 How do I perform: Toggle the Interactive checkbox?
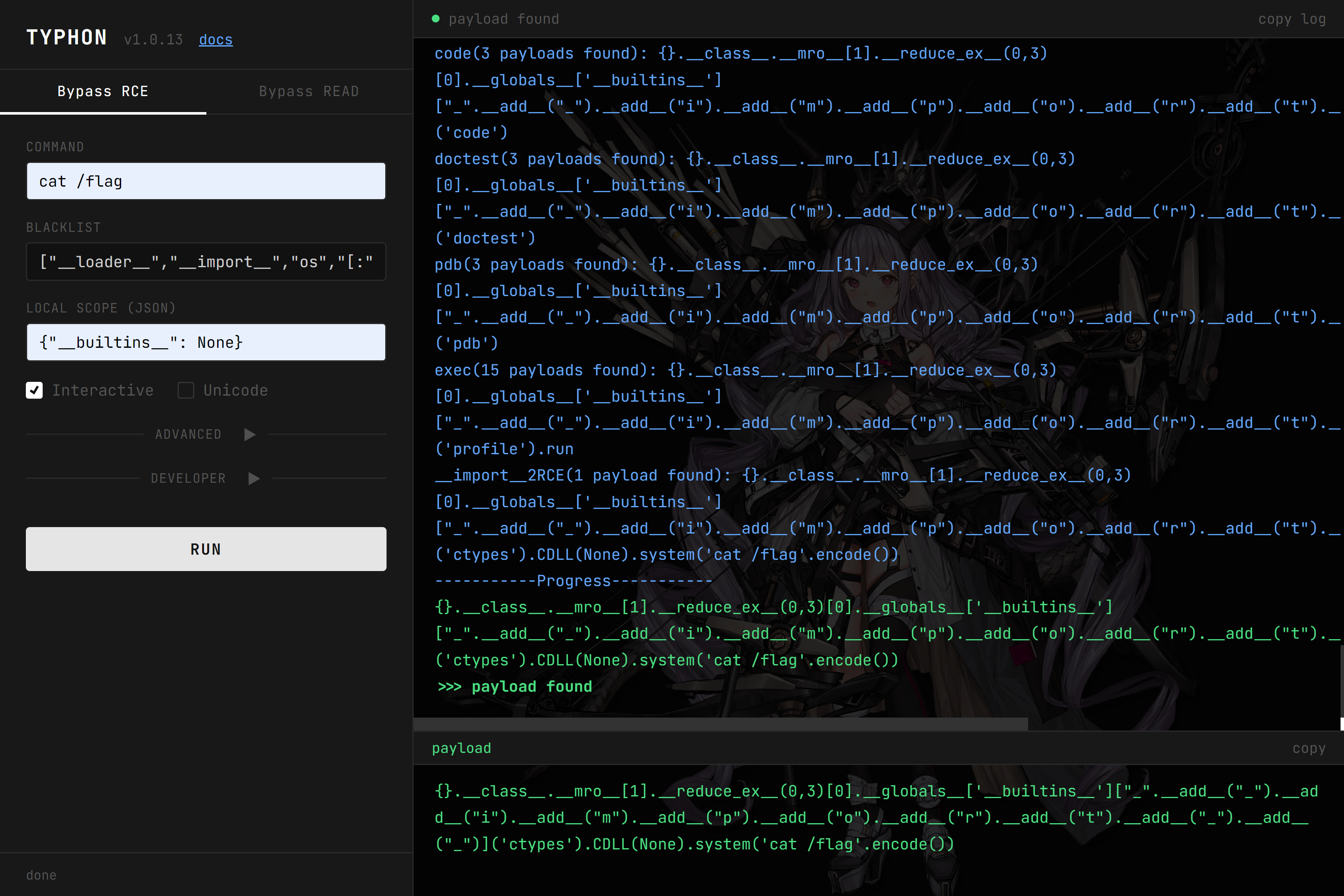point(34,390)
